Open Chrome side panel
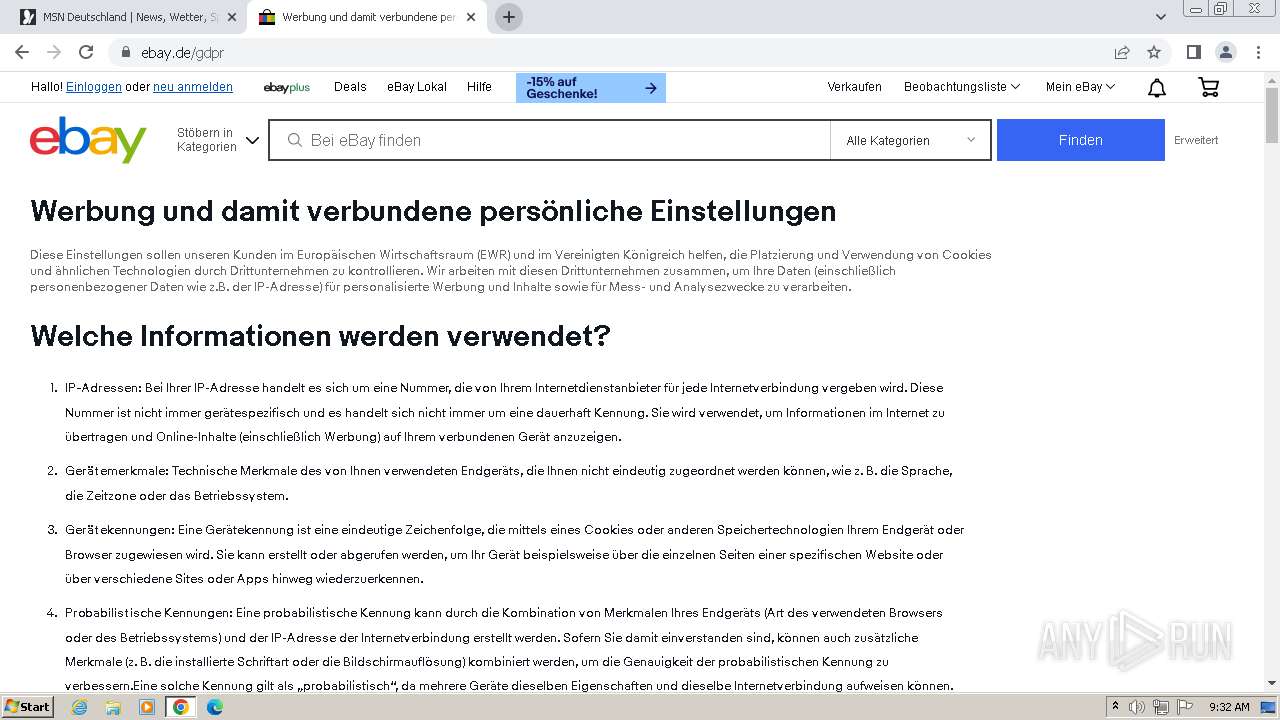This screenshot has width=1280, height=720. click(1194, 52)
